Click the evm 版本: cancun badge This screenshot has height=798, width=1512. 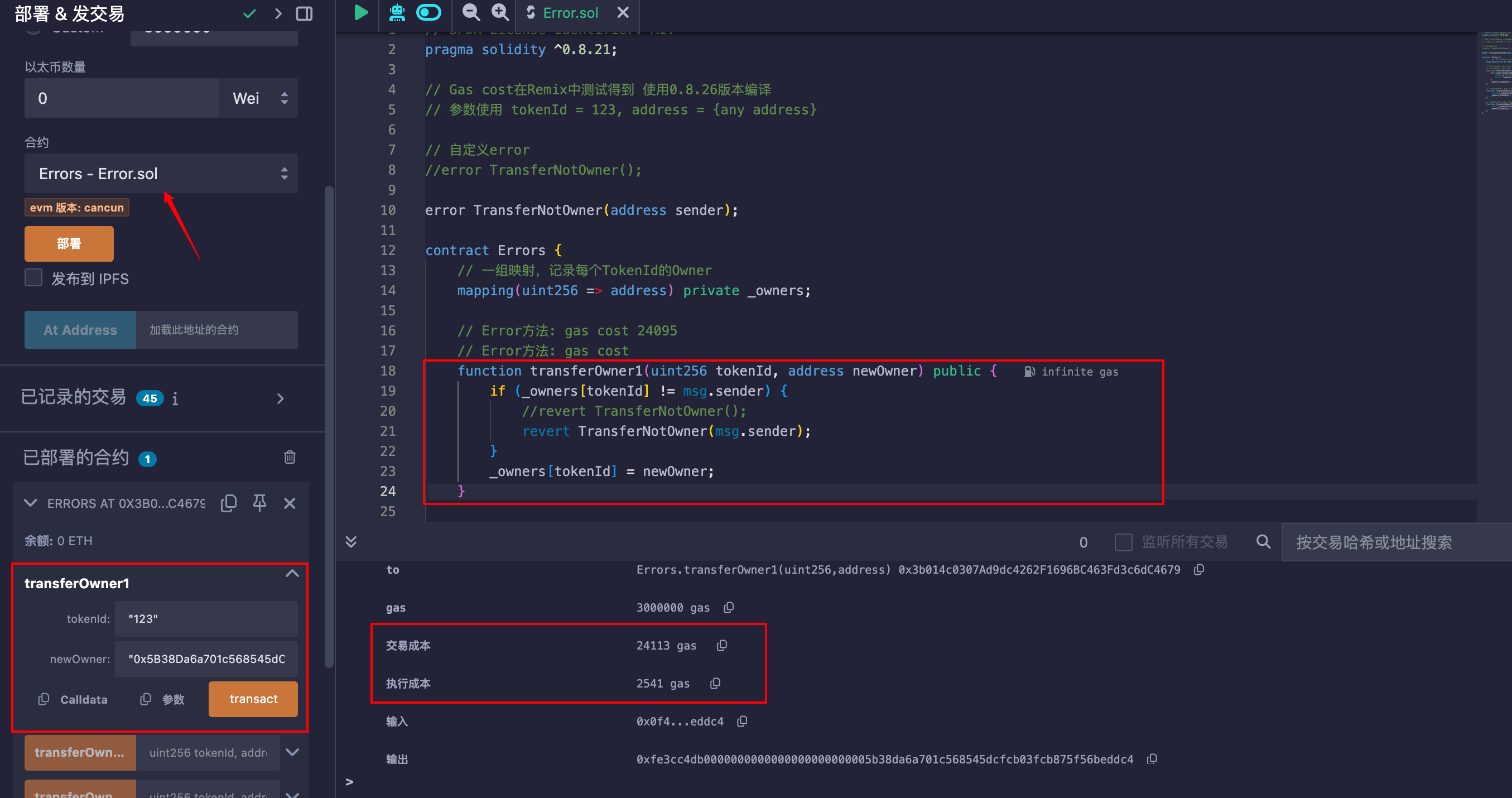77,208
